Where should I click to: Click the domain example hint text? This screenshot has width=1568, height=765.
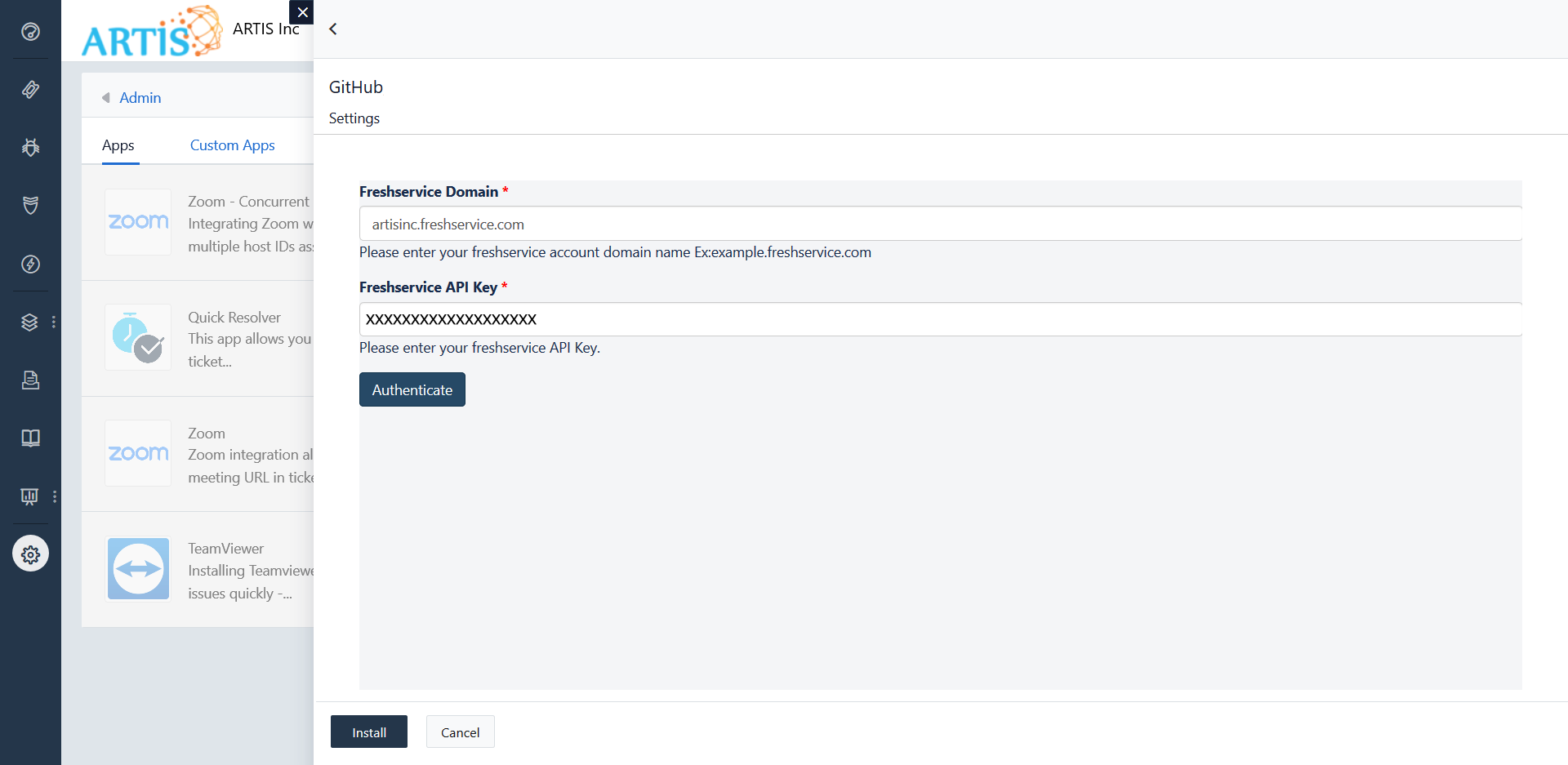[x=615, y=252]
